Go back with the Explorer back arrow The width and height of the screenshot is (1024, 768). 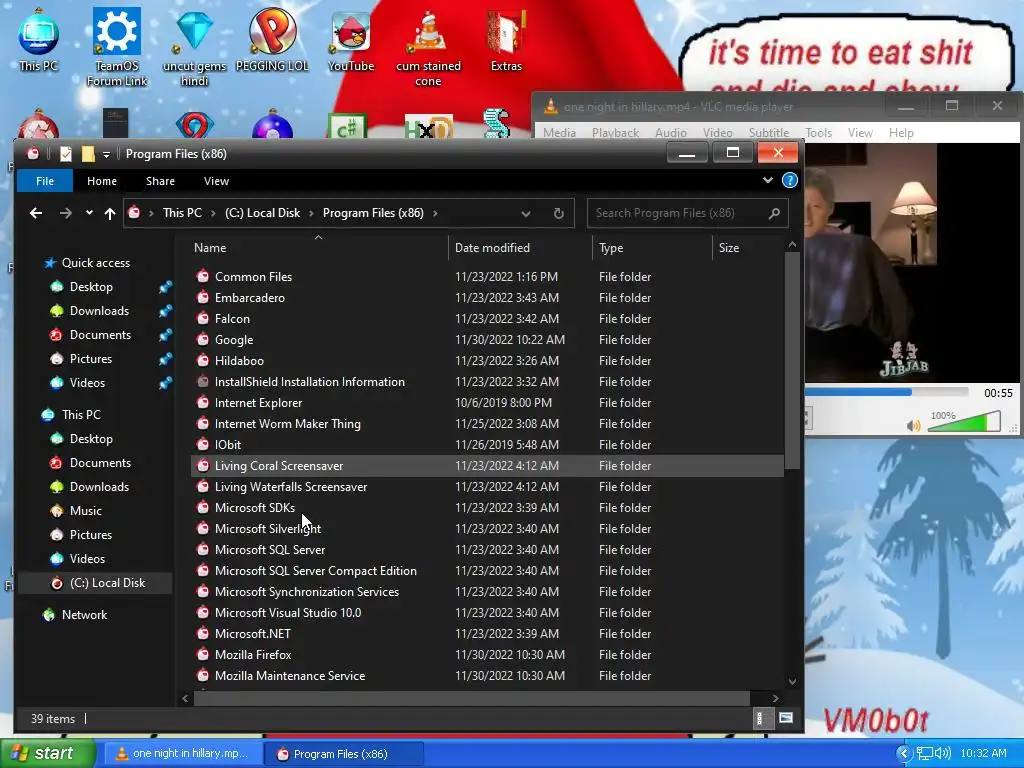[36, 213]
